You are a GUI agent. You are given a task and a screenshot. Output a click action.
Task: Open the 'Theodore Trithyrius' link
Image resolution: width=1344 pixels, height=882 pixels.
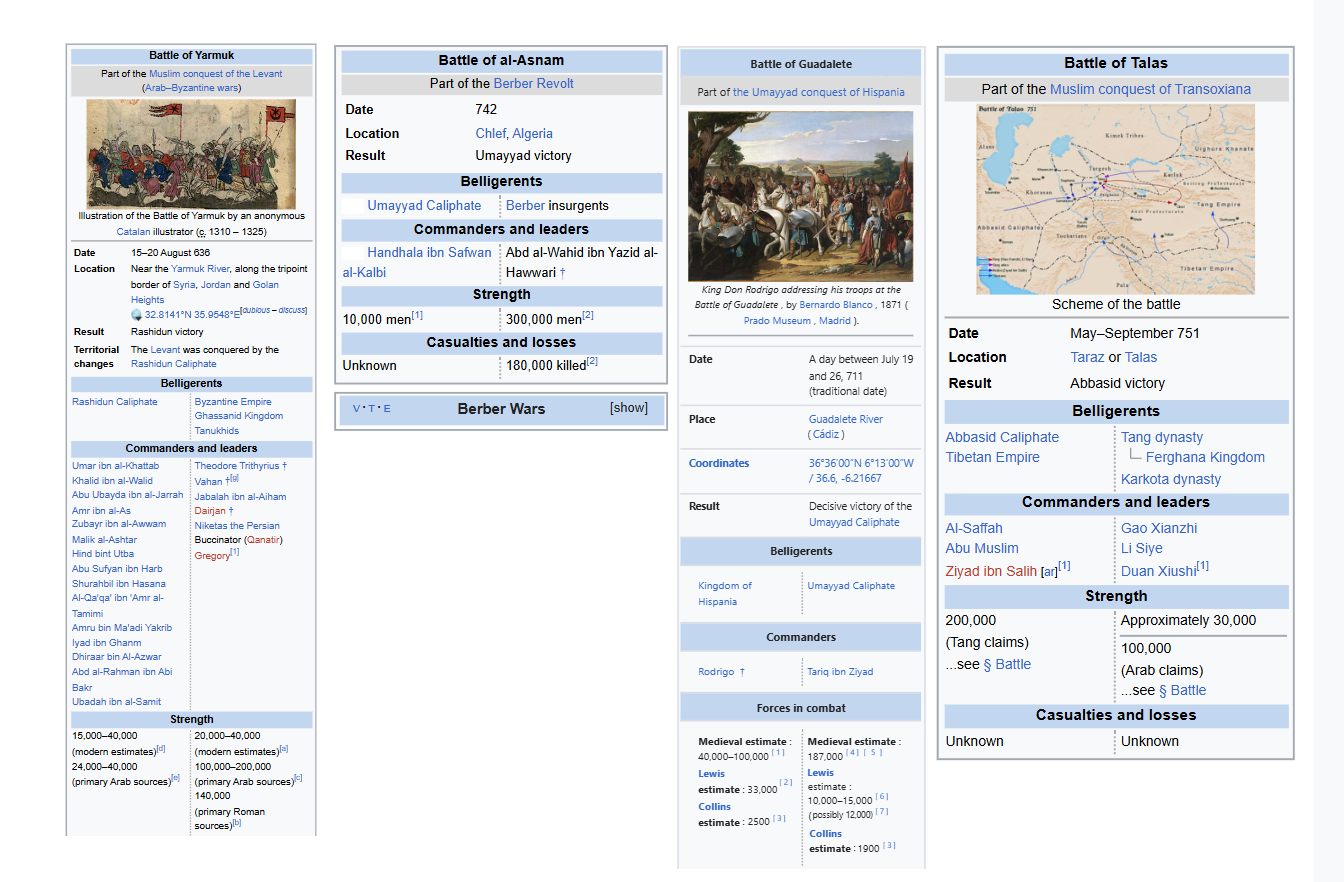(237, 466)
